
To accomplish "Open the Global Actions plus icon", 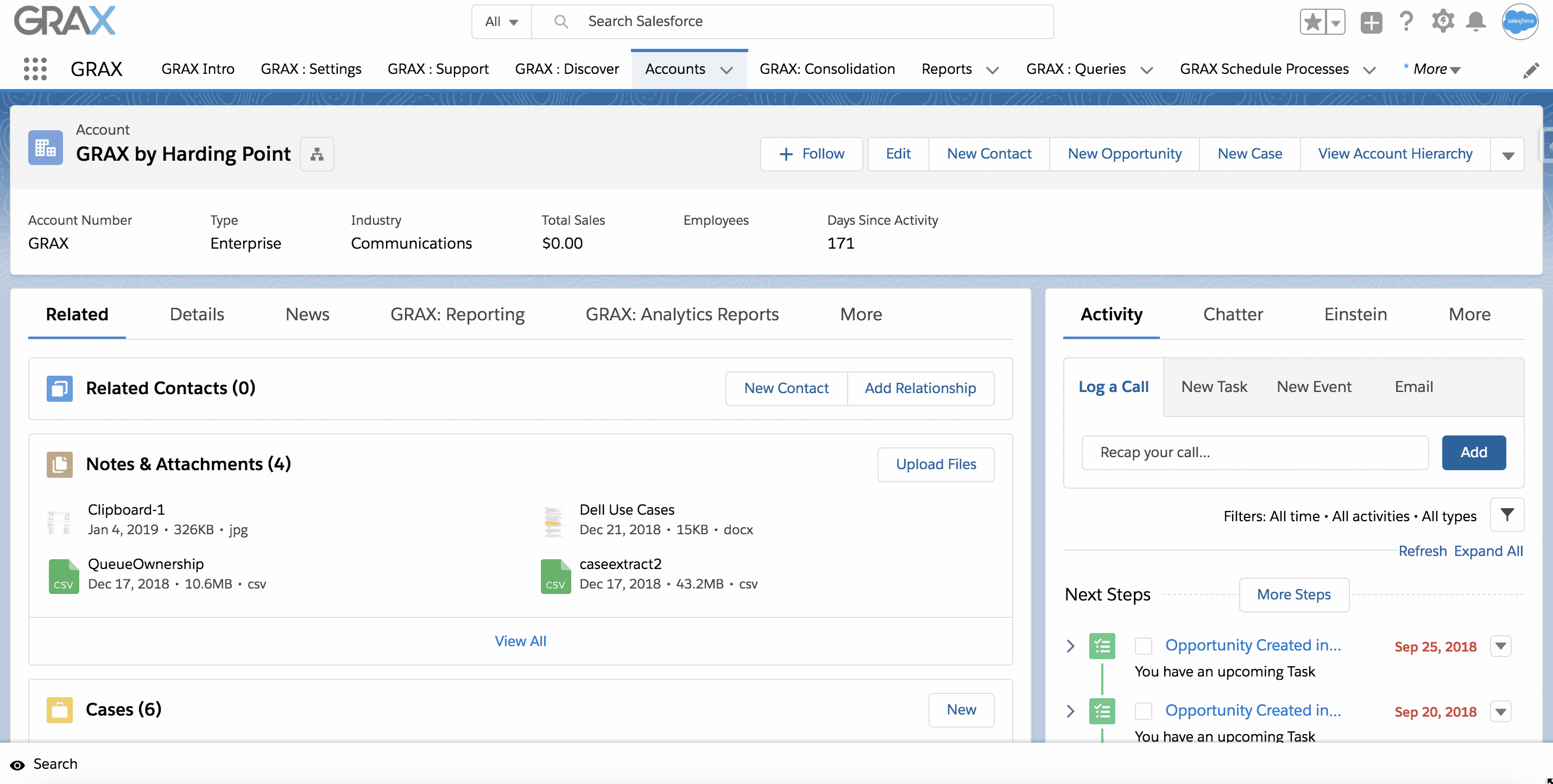I will coord(1371,23).
